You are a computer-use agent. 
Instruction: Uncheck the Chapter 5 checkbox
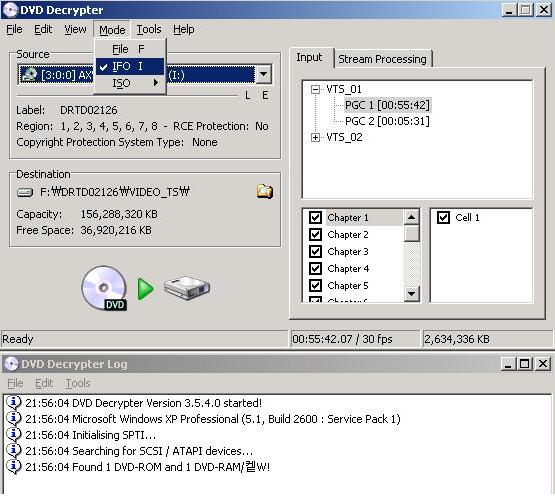[315, 285]
